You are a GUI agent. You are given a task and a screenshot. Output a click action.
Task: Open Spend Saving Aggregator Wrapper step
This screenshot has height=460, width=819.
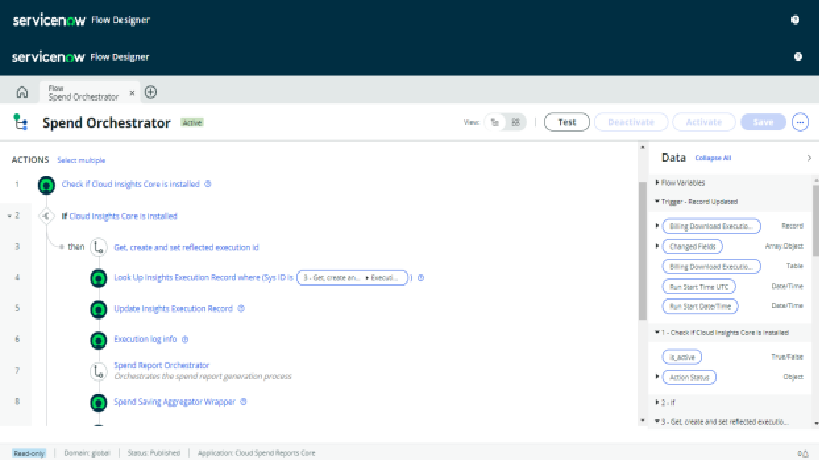[x=175, y=402]
